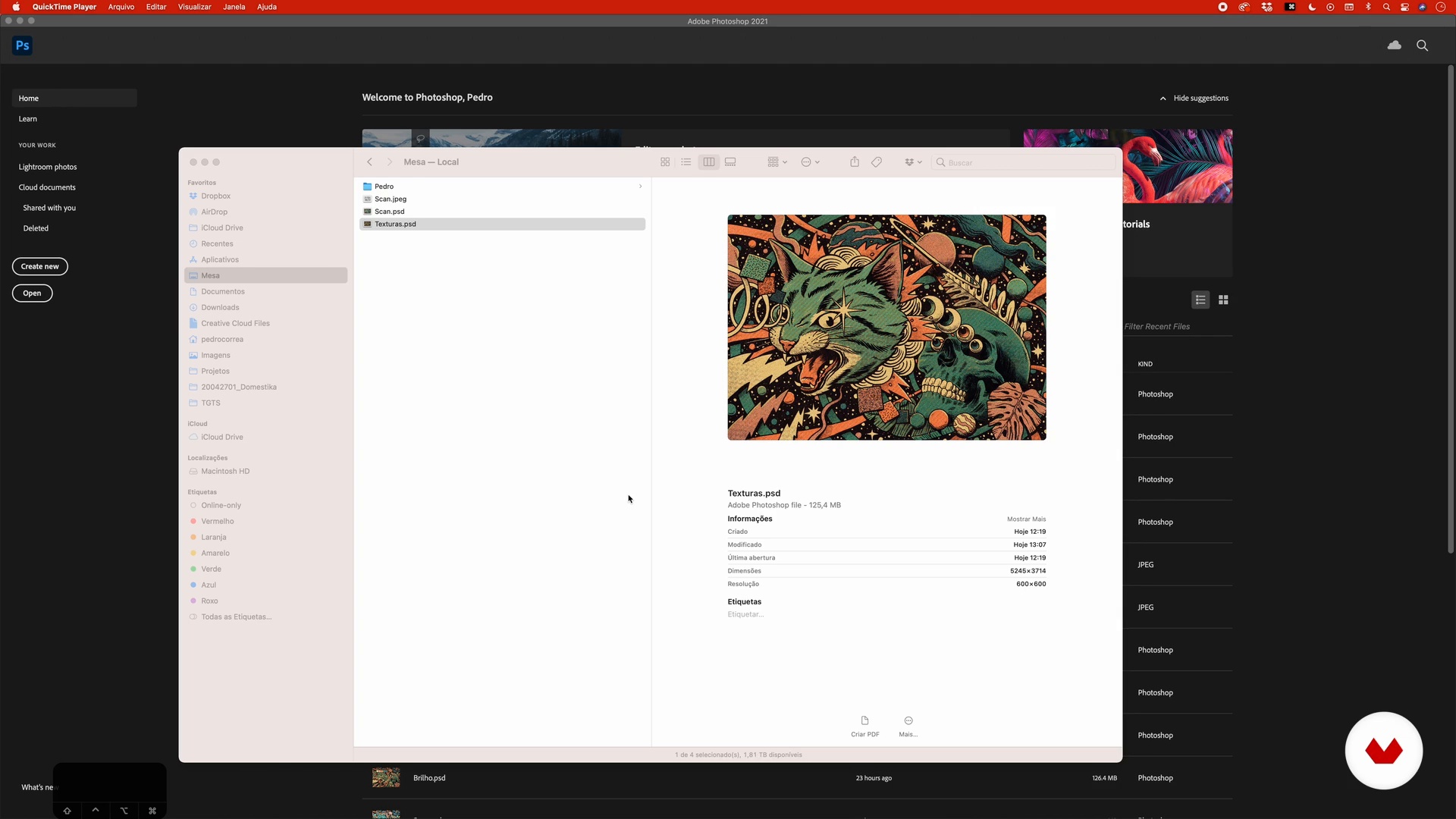The height and width of the screenshot is (819, 1456).
Task: Select the Texturas.psd file
Action: pyautogui.click(x=502, y=224)
